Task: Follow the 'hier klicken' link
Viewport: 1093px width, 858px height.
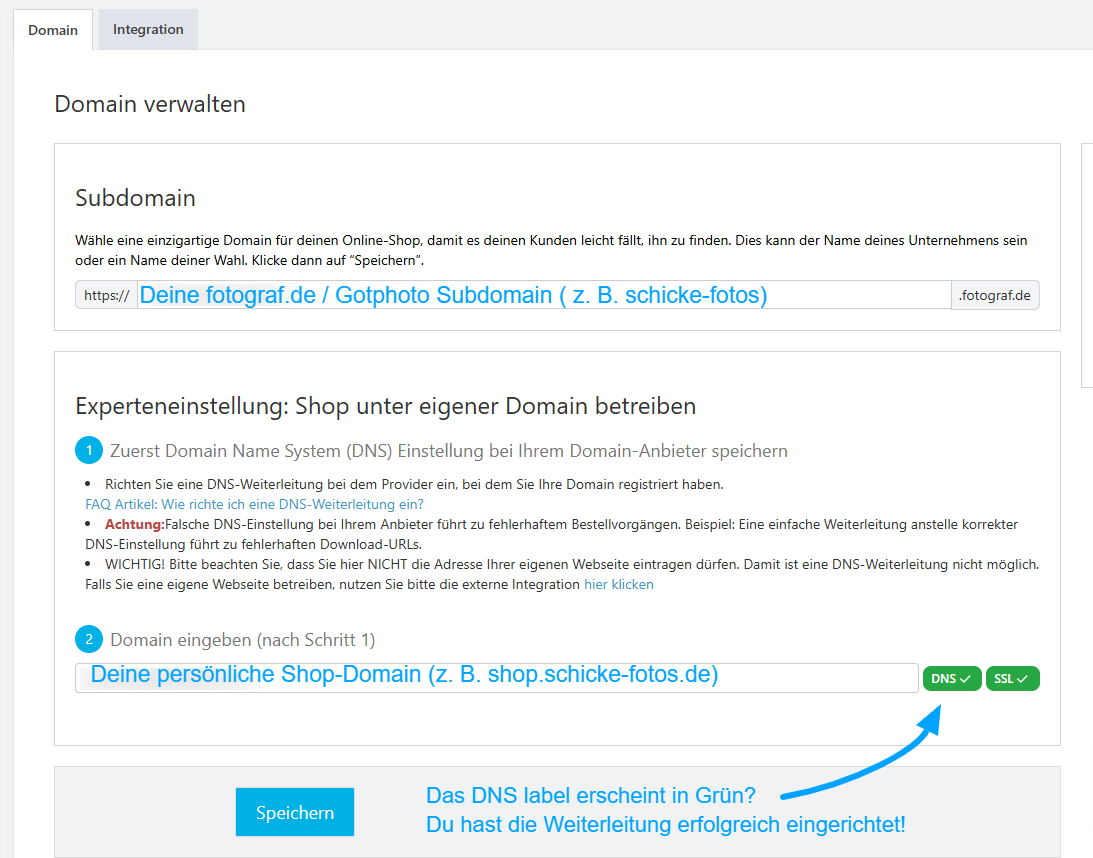Action: [618, 584]
